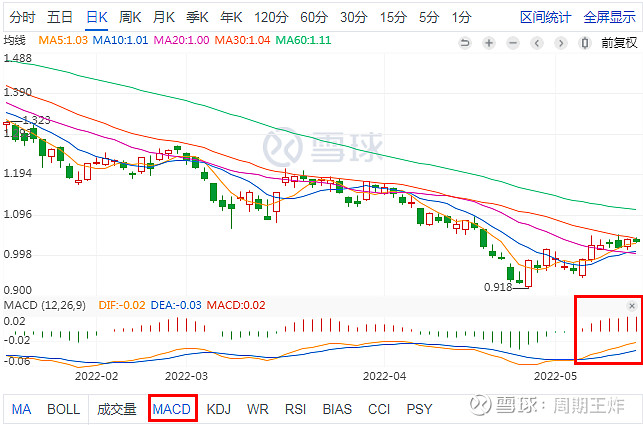Click DIF:-0.02 value text
Image resolution: width=643 pixels, height=425 pixels.
coord(122,305)
